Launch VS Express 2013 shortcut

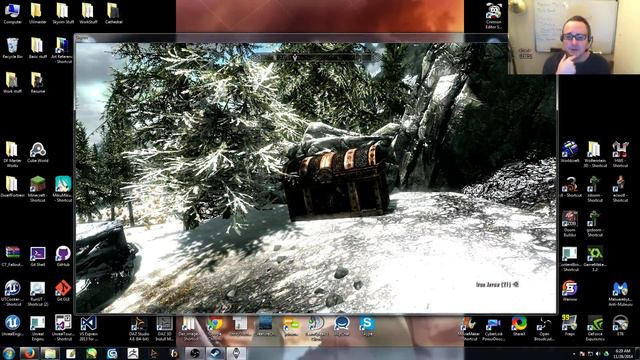(x=89, y=328)
